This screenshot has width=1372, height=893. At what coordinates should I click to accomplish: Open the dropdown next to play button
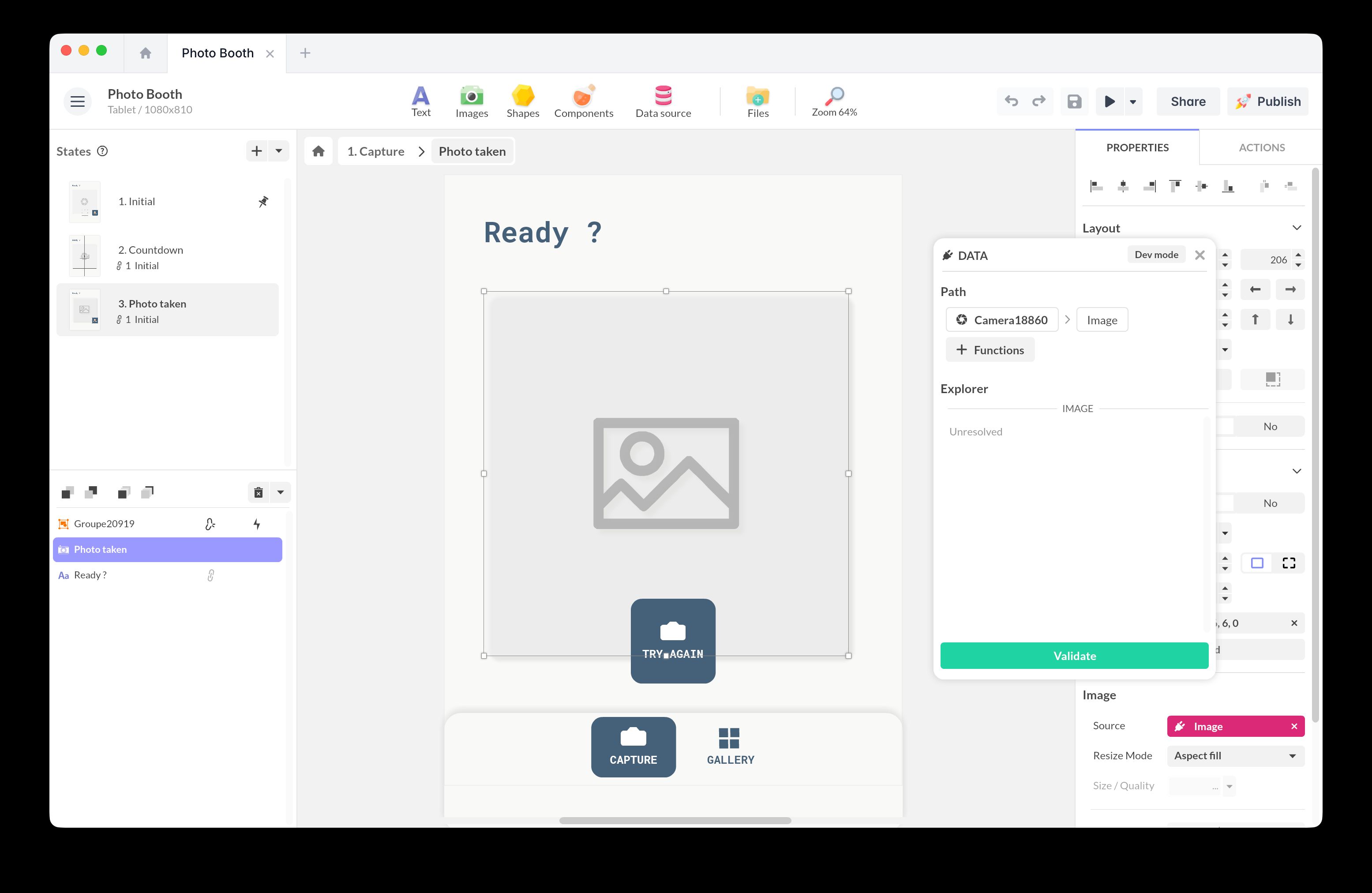pos(1133,102)
